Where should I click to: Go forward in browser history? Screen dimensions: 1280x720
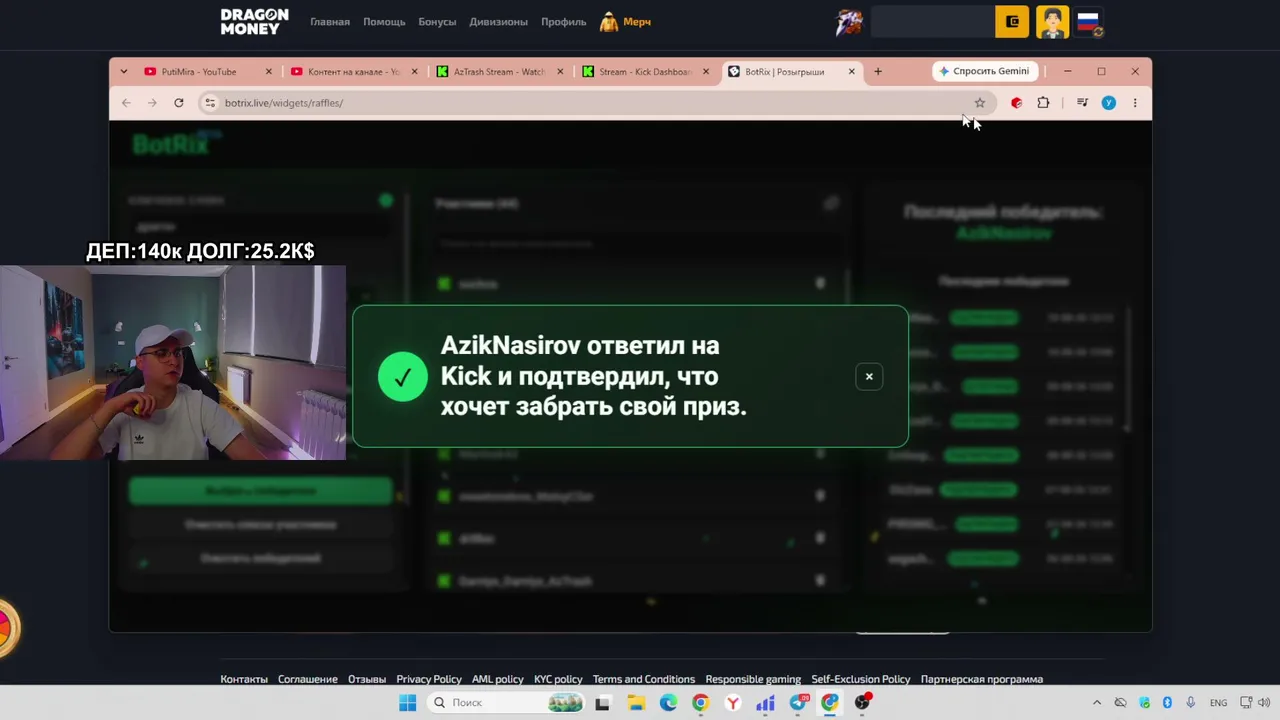[152, 103]
